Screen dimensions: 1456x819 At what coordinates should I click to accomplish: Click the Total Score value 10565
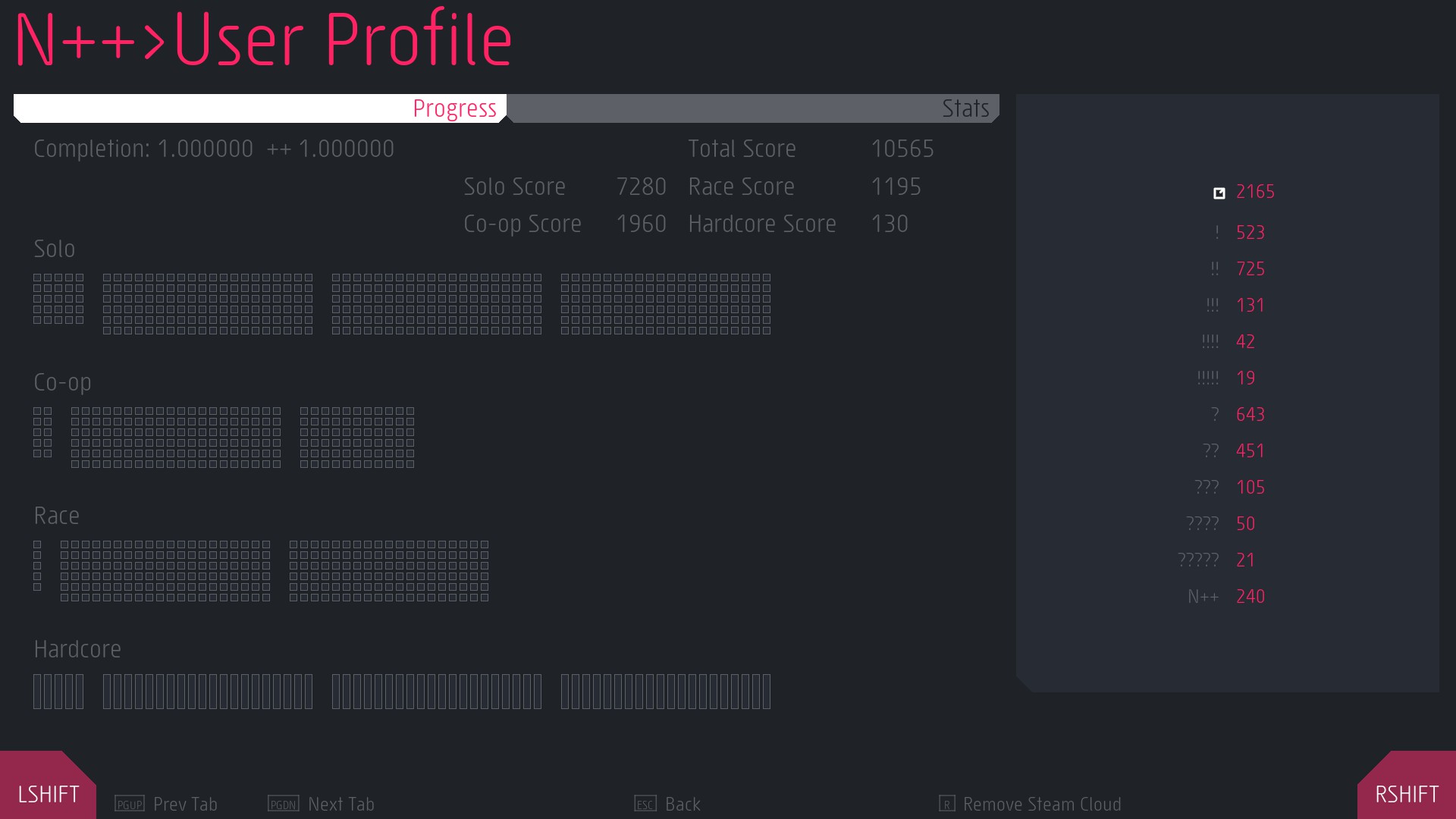tap(902, 149)
